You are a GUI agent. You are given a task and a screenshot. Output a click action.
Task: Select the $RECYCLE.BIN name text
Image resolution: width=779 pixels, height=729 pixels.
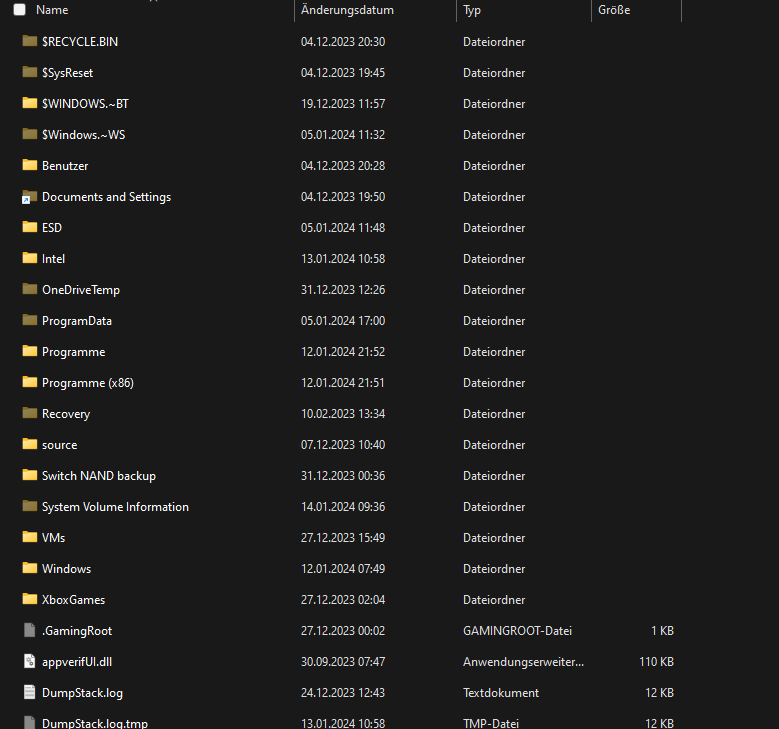pyautogui.click(x=80, y=42)
